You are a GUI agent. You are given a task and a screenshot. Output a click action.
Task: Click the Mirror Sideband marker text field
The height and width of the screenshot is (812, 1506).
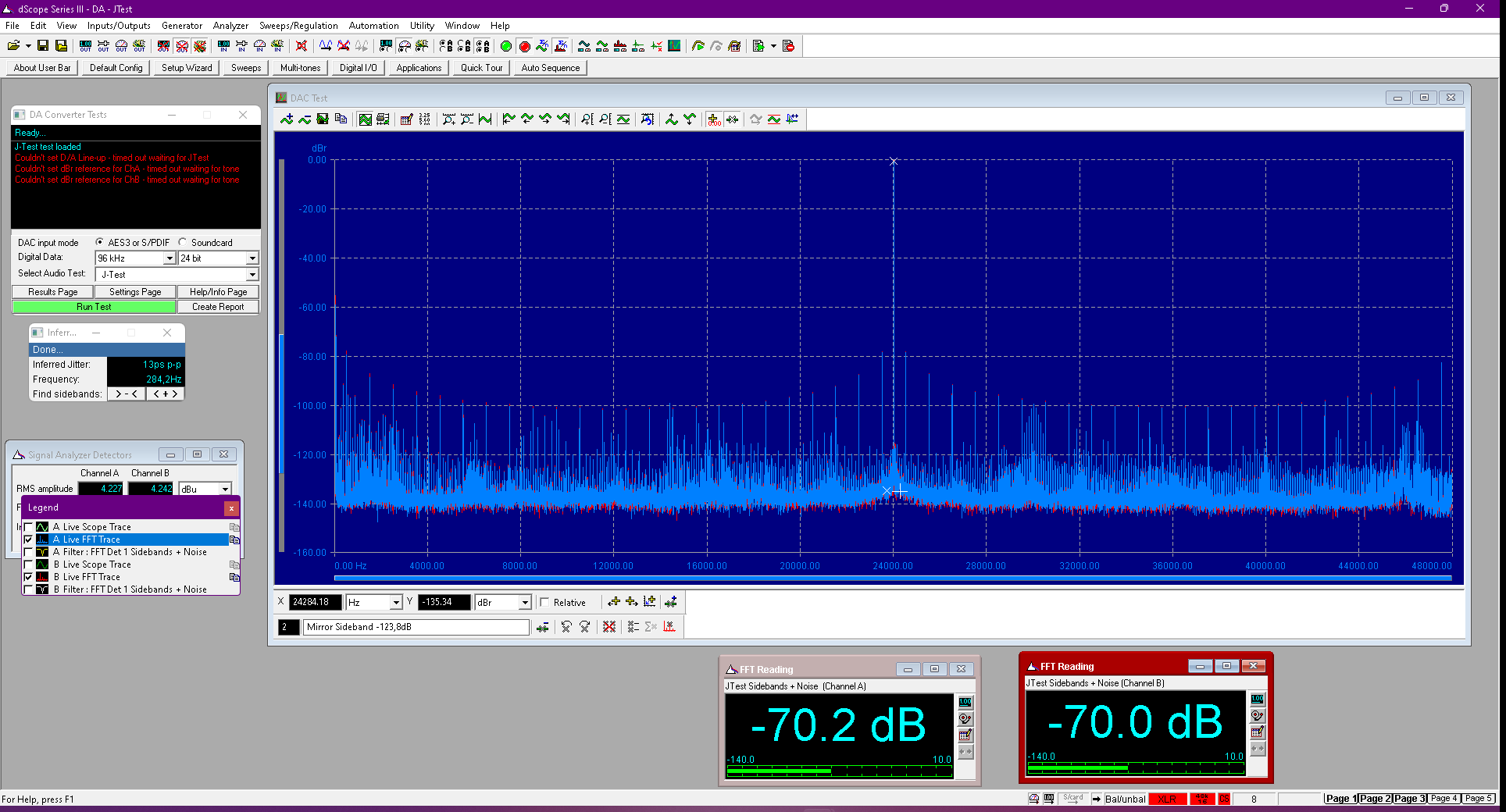[416, 627]
